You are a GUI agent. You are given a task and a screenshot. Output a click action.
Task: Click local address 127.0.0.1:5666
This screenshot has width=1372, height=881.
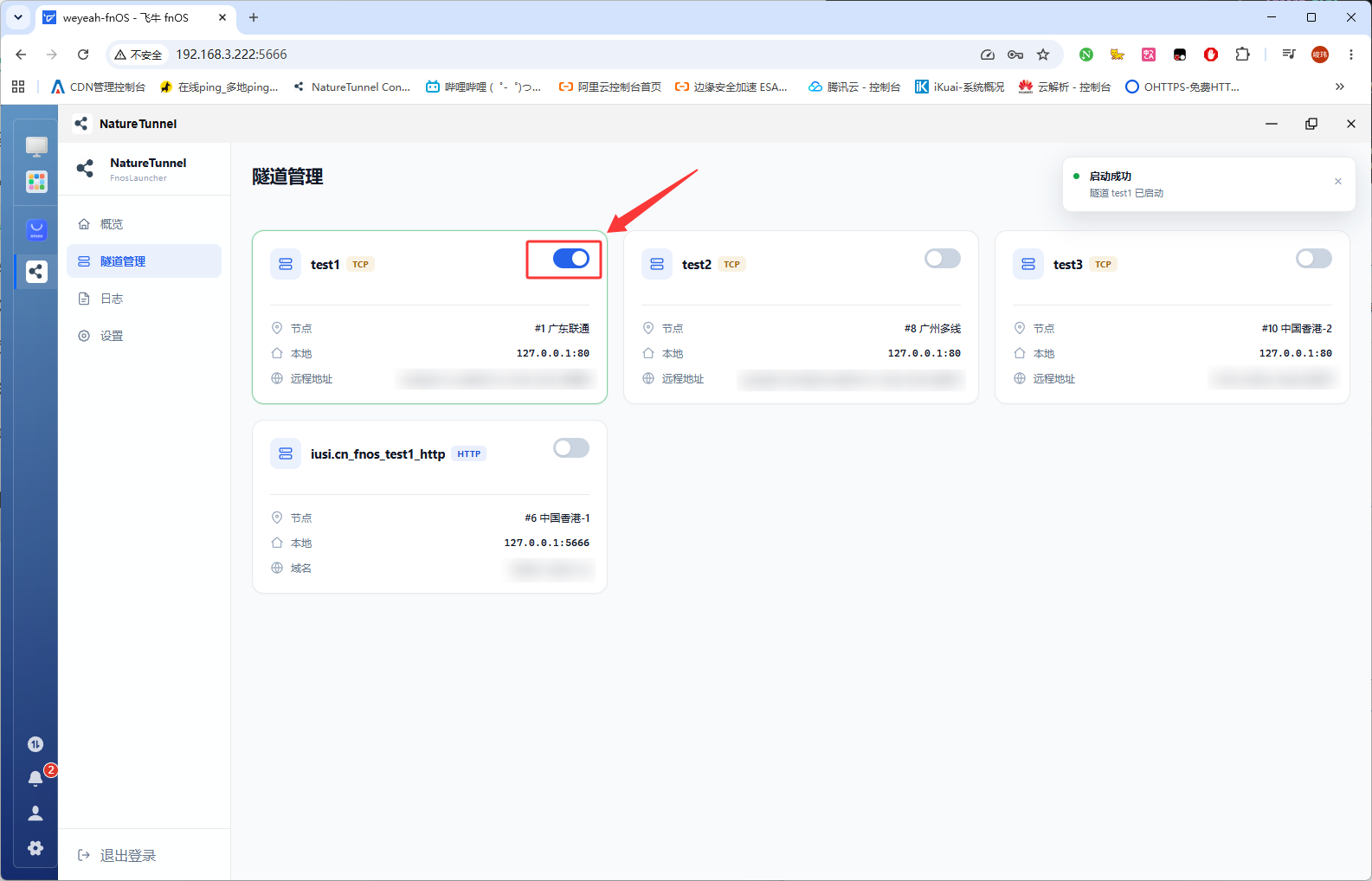tap(547, 543)
